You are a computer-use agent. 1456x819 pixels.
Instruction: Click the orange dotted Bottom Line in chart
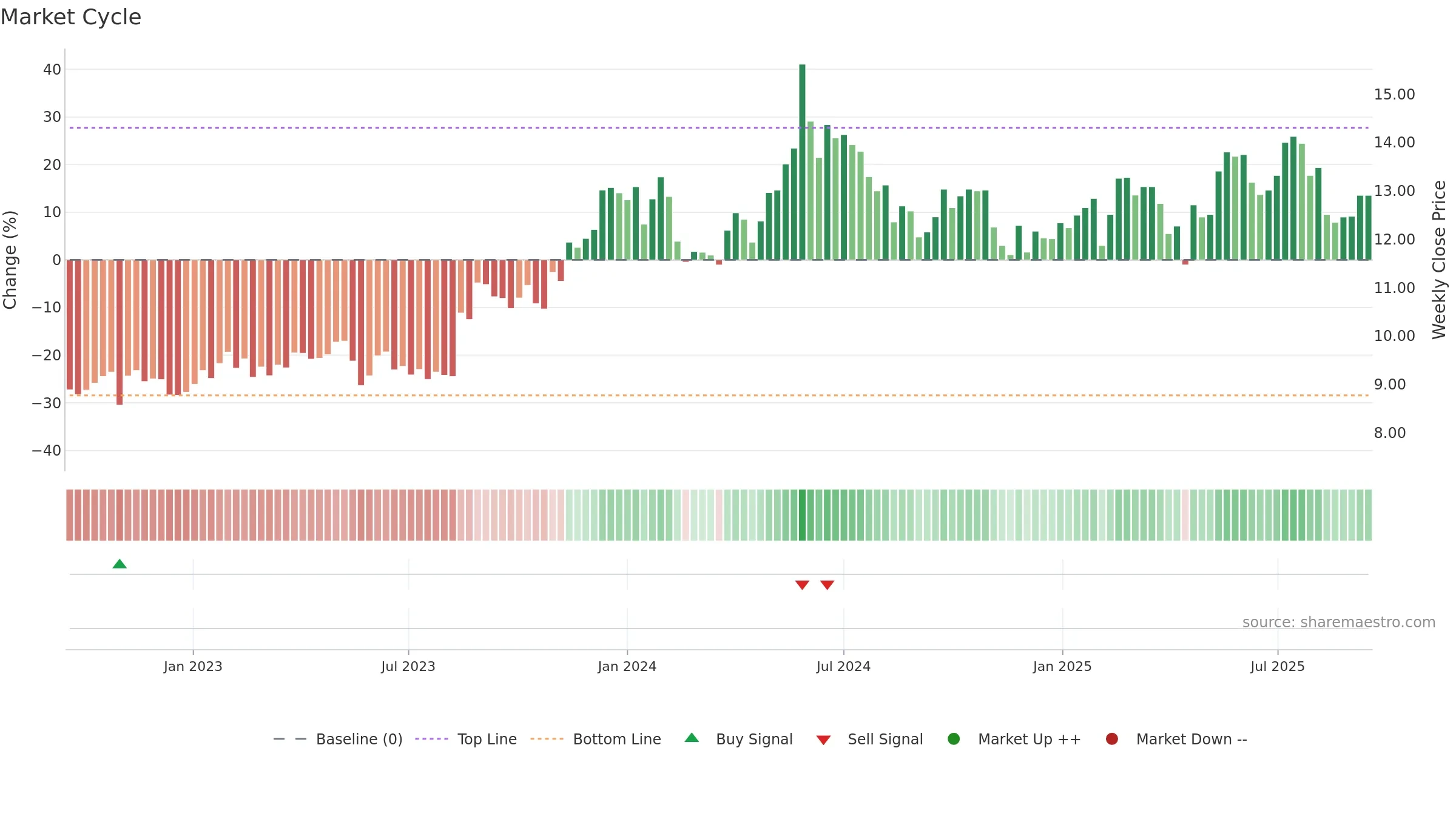pyautogui.click(x=719, y=396)
